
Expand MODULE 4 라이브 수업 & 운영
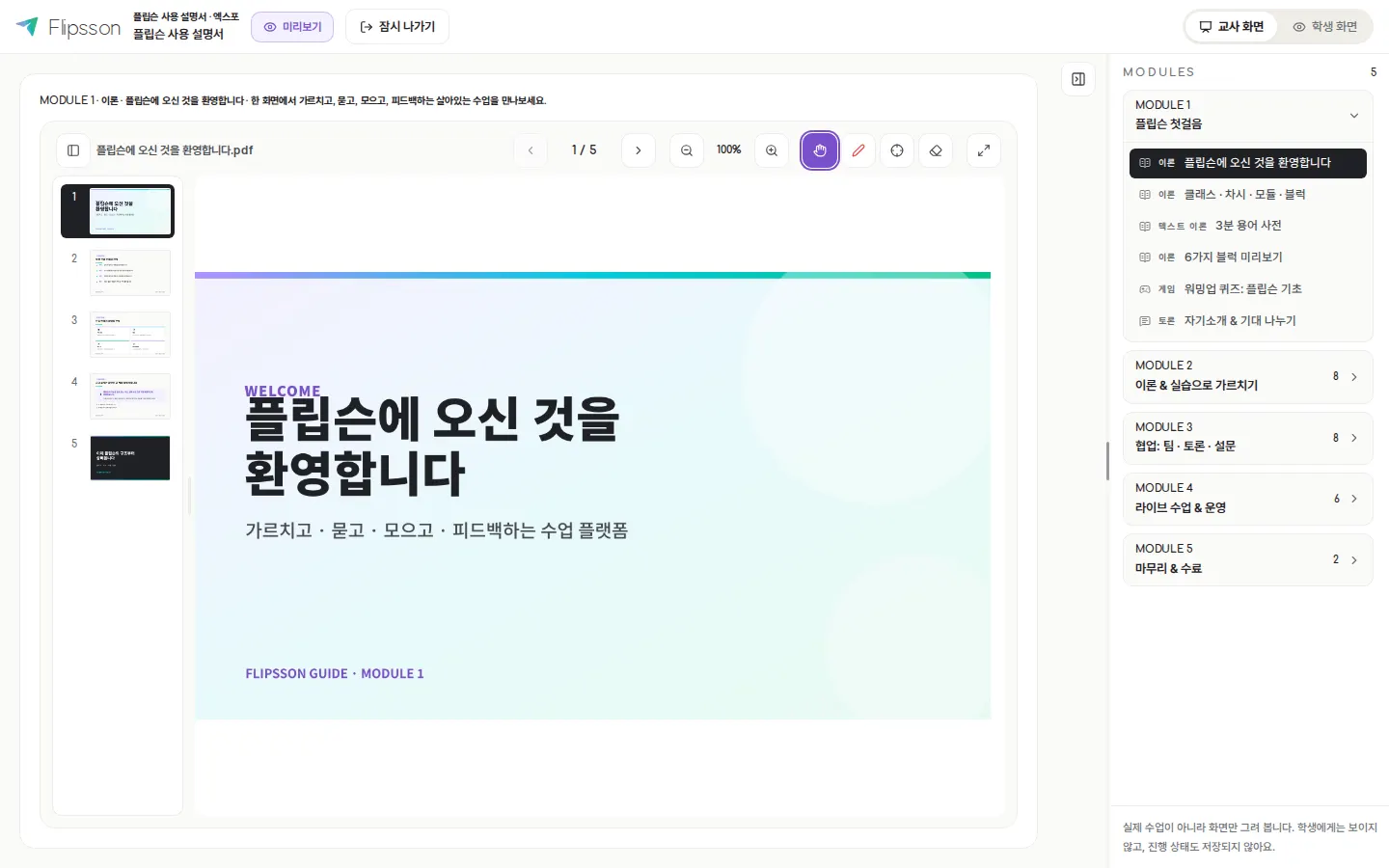pos(1247,499)
